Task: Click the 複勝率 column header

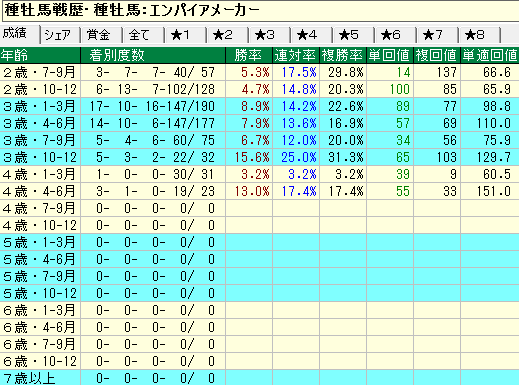Action: tap(343, 55)
